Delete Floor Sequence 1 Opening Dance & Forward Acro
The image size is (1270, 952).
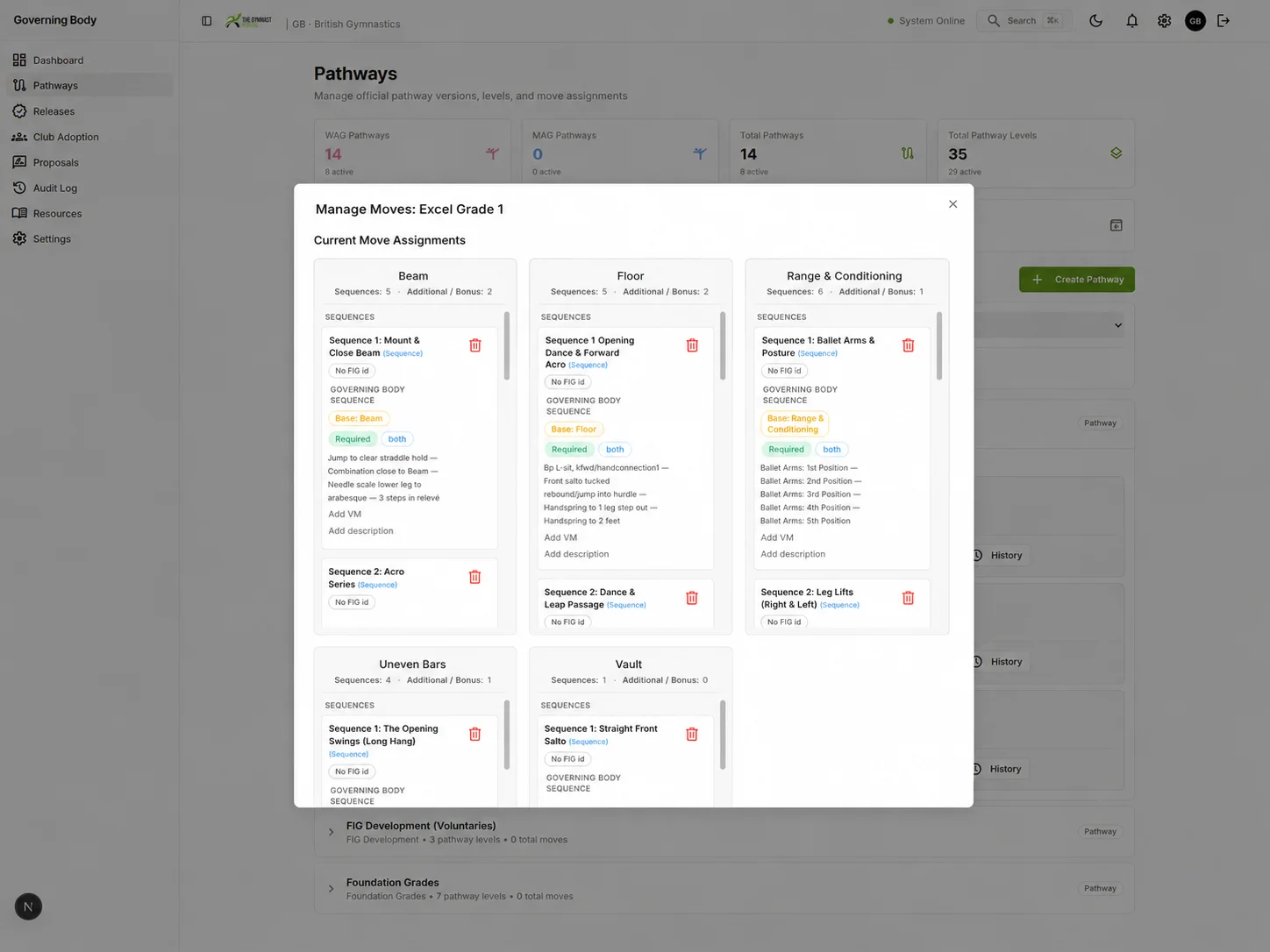pyautogui.click(x=692, y=345)
